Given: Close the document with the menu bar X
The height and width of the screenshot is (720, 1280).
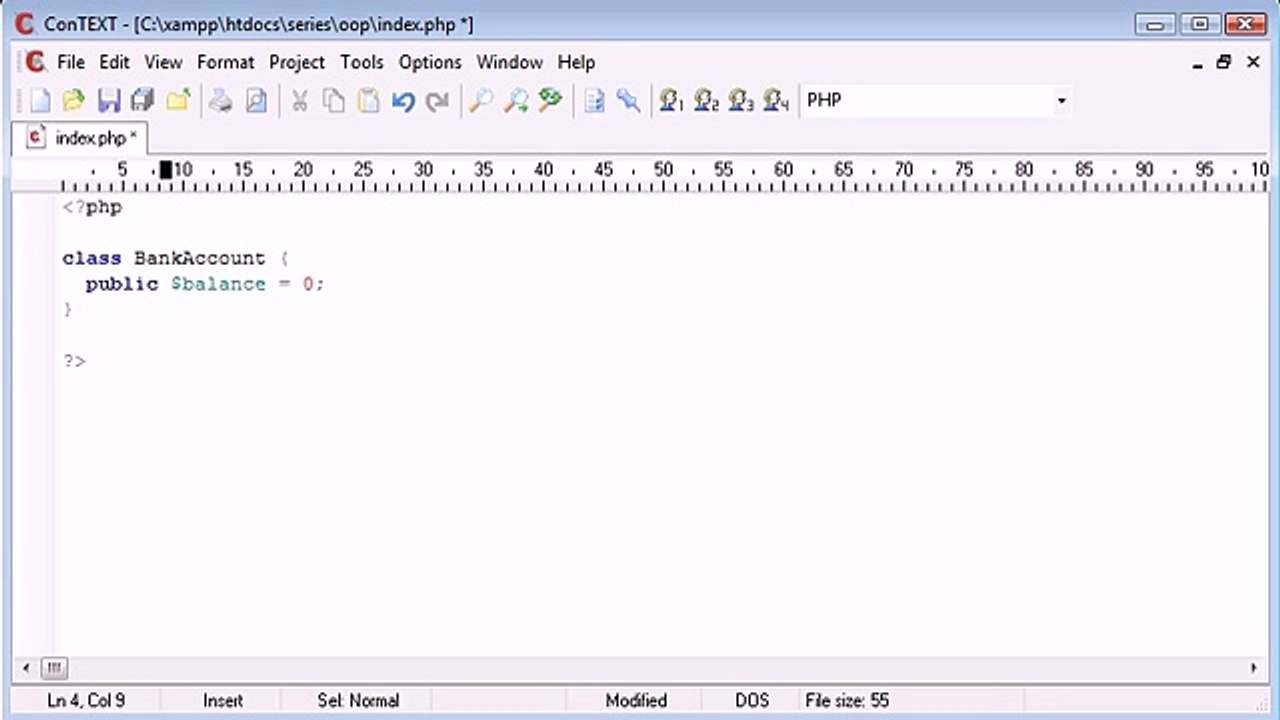Looking at the screenshot, I should click(1253, 62).
